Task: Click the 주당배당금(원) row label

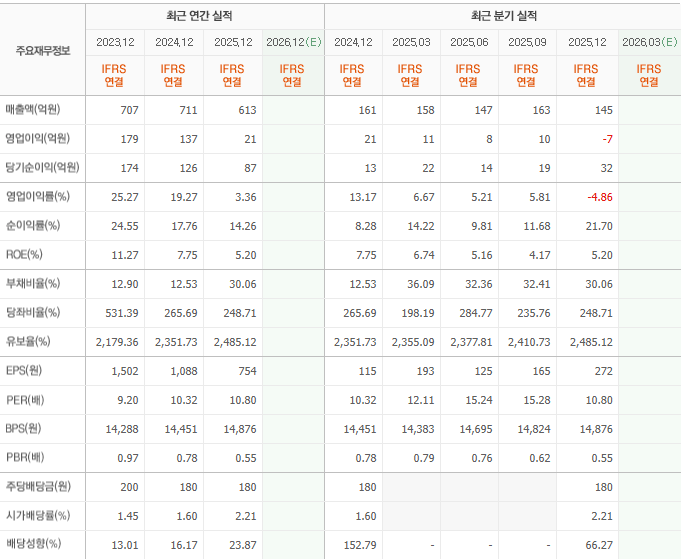Action: point(38,487)
